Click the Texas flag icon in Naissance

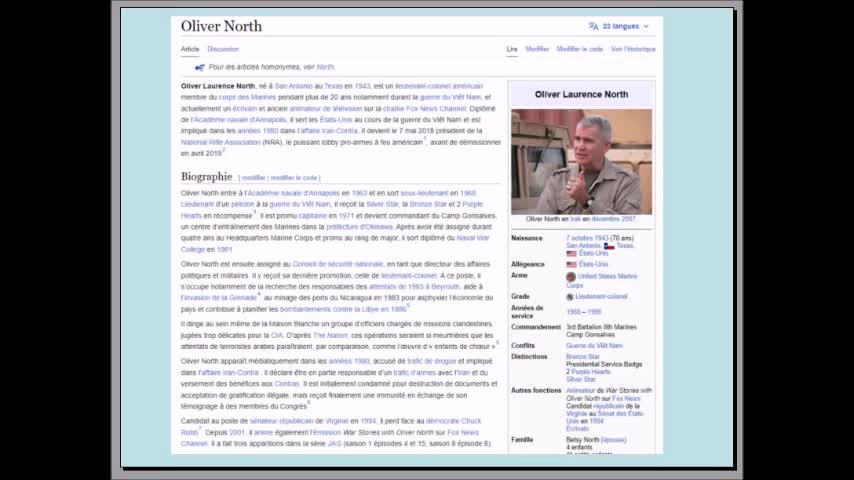pyautogui.click(x=609, y=246)
